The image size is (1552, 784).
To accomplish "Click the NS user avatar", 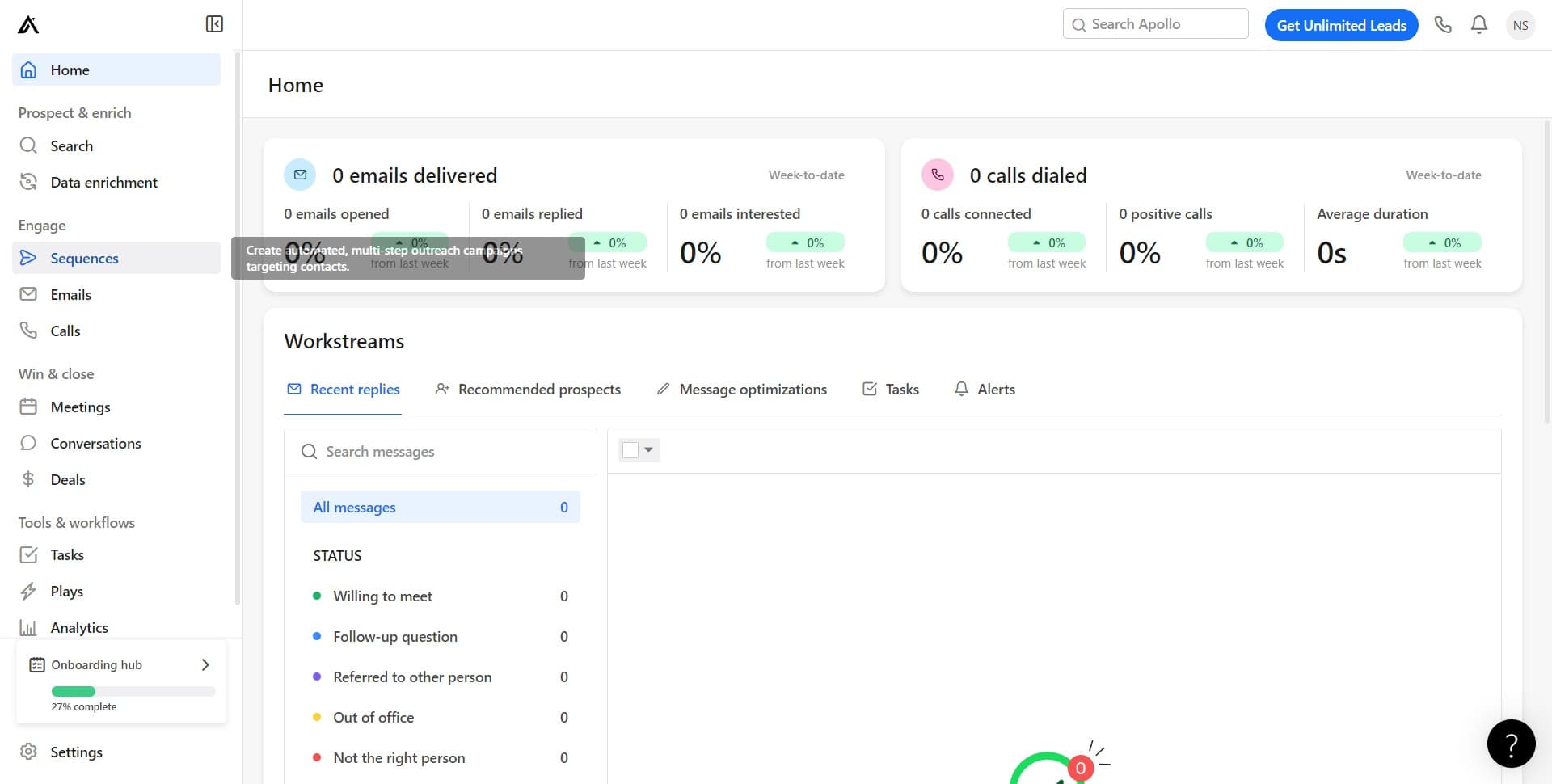I will (1520, 25).
